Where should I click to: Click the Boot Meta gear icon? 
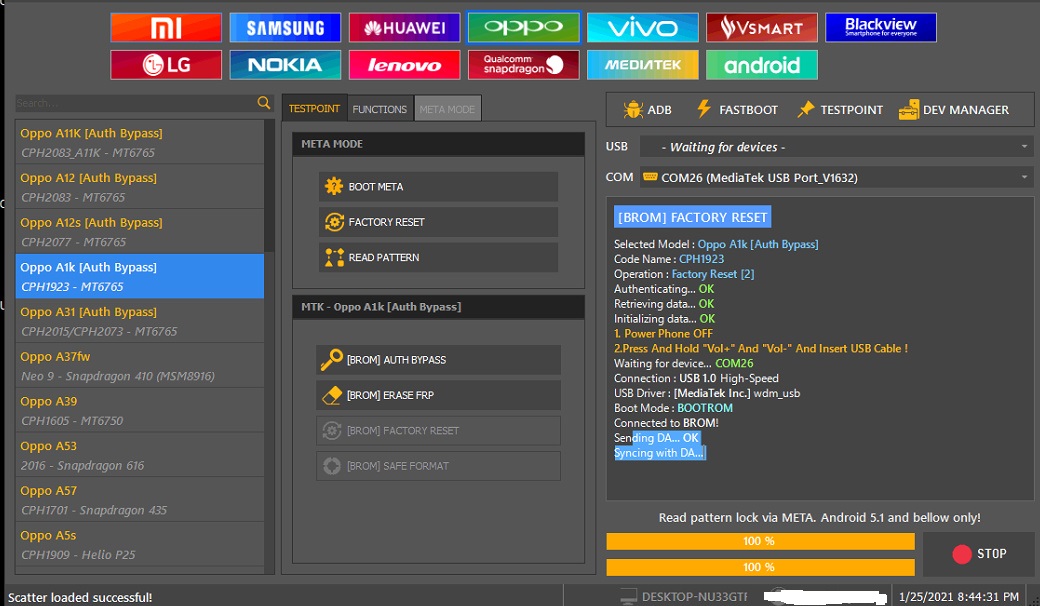[x=334, y=186]
